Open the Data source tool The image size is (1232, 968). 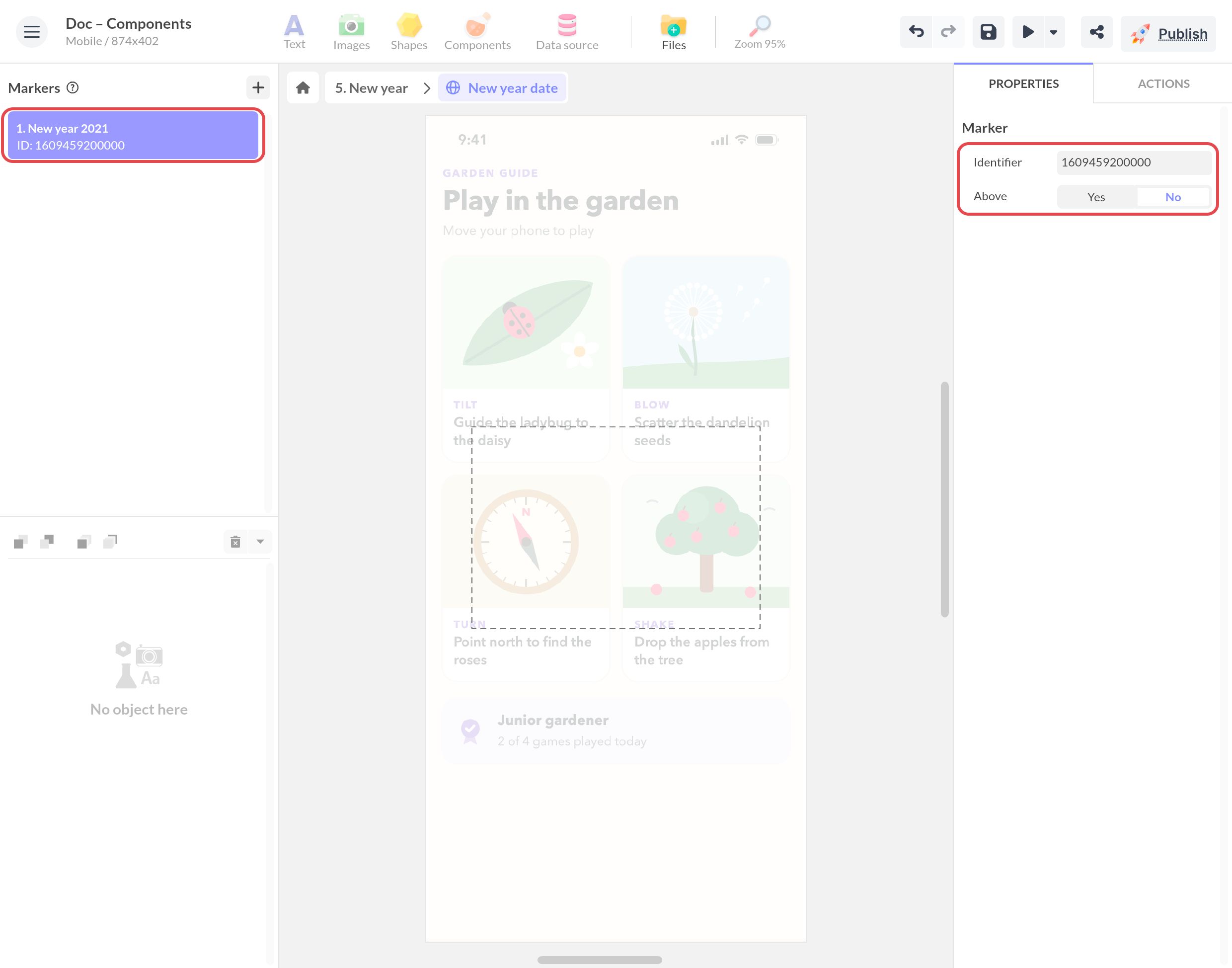[x=567, y=32]
